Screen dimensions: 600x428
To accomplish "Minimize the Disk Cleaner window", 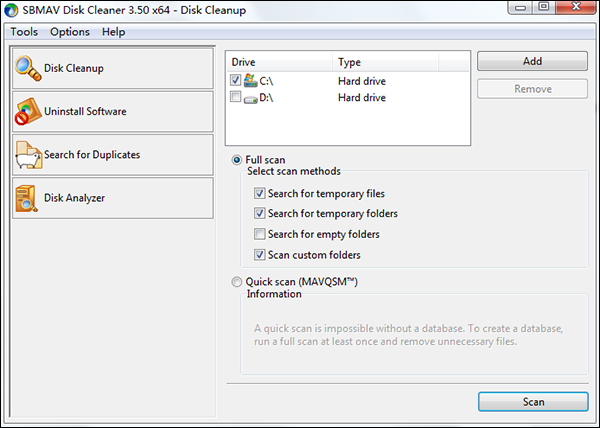I will coord(520,7).
